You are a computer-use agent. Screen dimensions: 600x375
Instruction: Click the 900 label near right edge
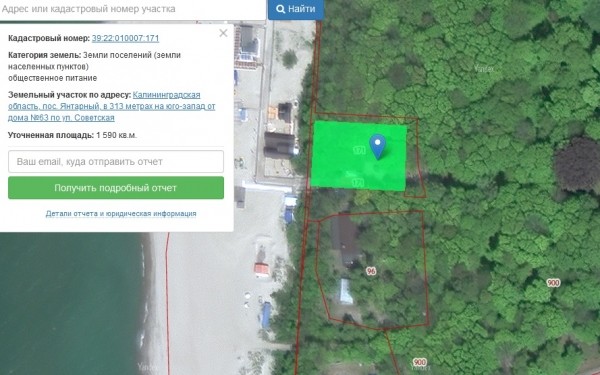pyautogui.click(x=553, y=283)
